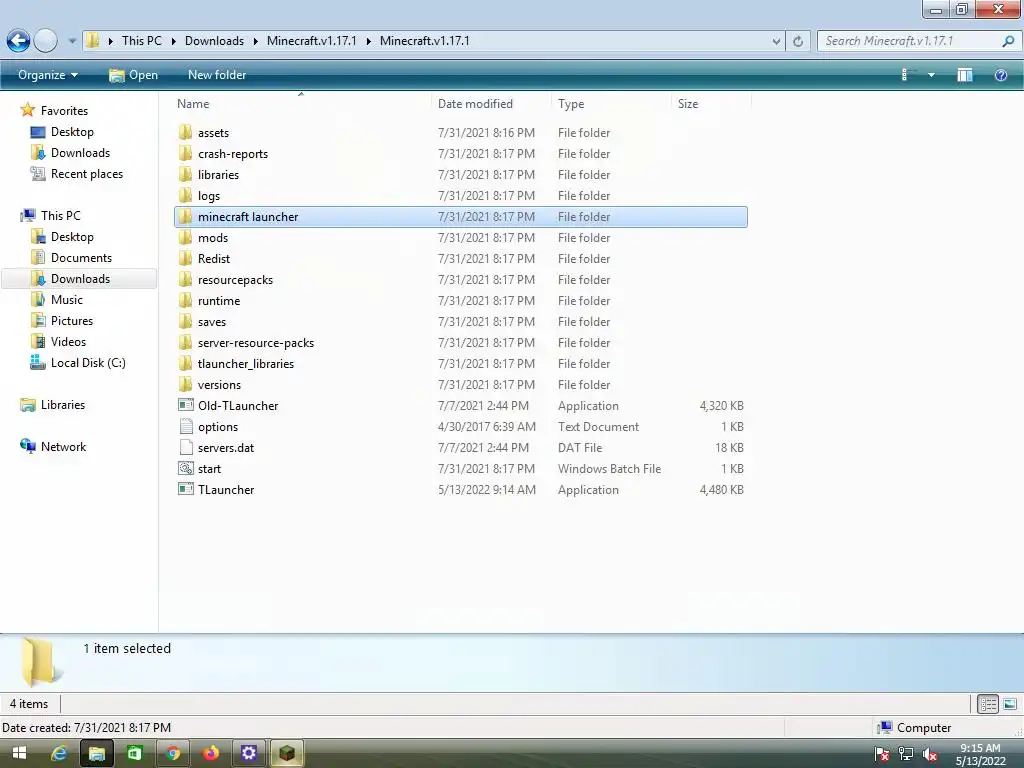Select Downloads in the address path
Viewport: 1024px width, 768px height.
tap(214, 41)
